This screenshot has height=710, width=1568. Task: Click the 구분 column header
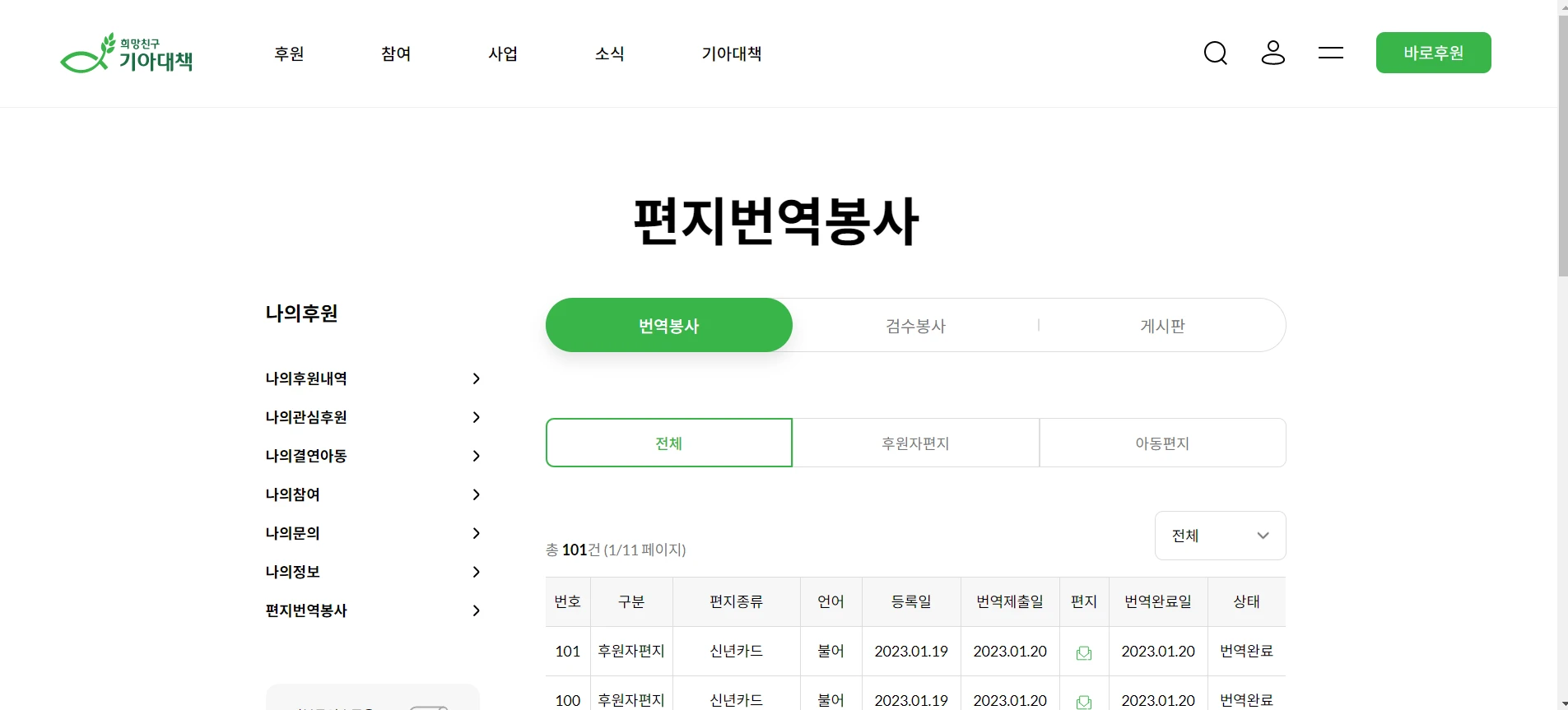pos(631,601)
